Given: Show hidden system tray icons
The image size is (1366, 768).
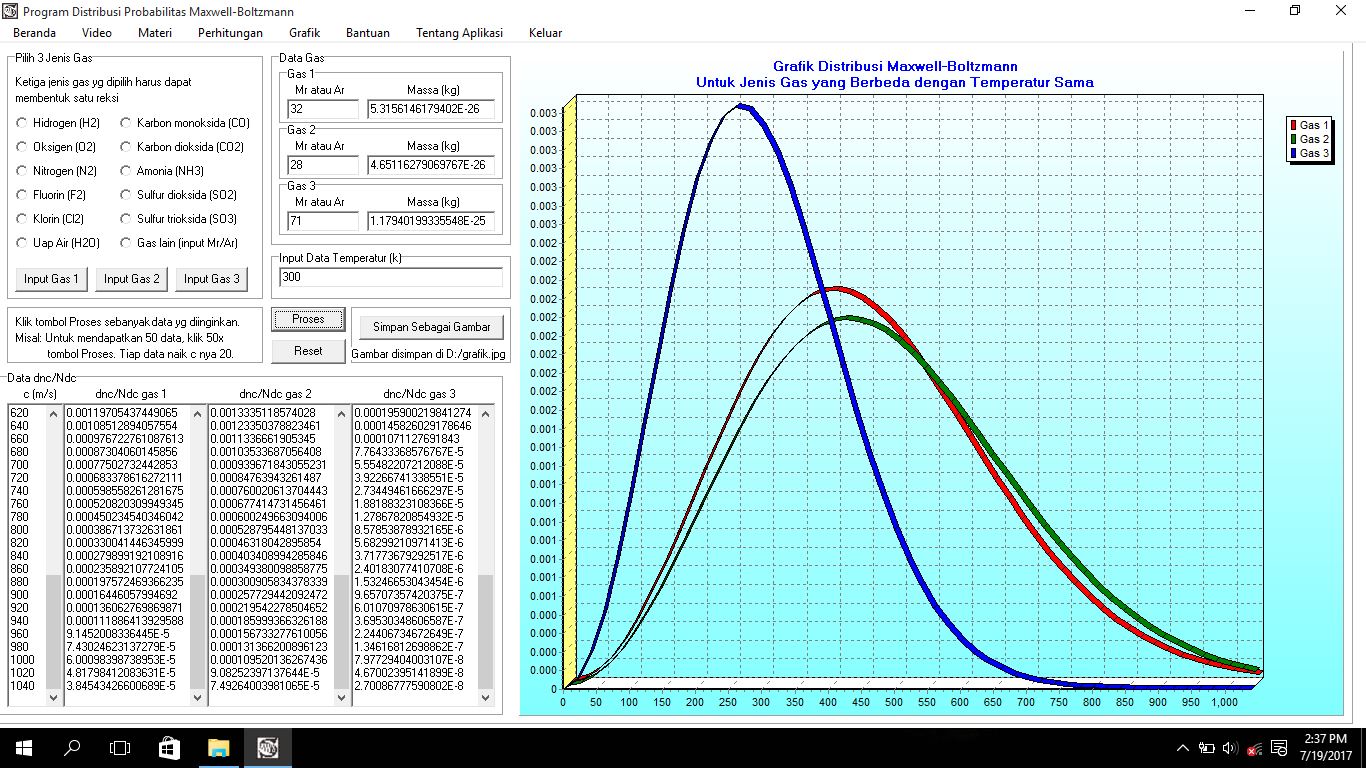Looking at the screenshot, I should click(x=1183, y=748).
